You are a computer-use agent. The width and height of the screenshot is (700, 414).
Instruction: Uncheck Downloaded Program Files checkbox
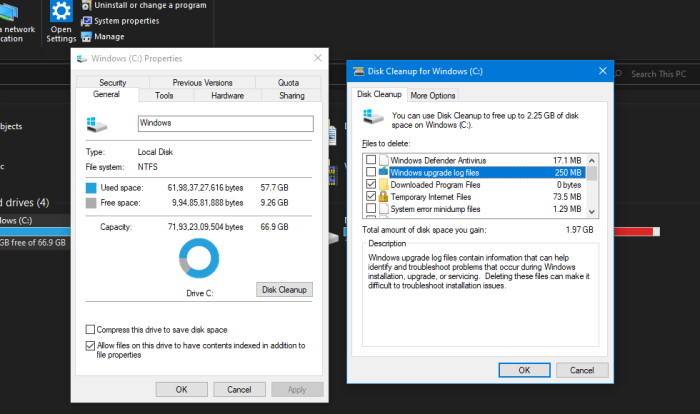tap(371, 184)
